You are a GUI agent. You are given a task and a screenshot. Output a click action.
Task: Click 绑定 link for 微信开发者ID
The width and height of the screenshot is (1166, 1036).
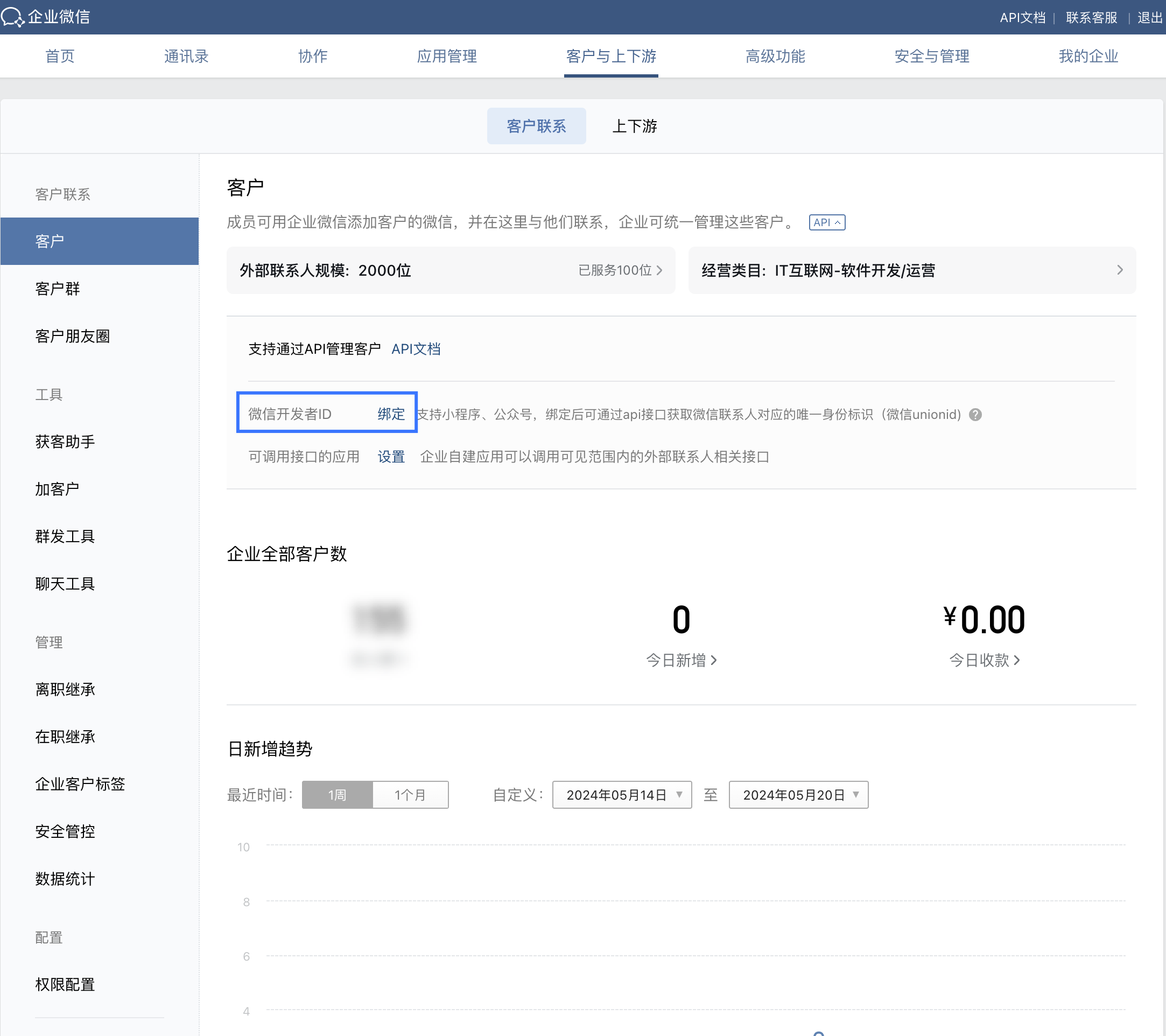point(391,414)
